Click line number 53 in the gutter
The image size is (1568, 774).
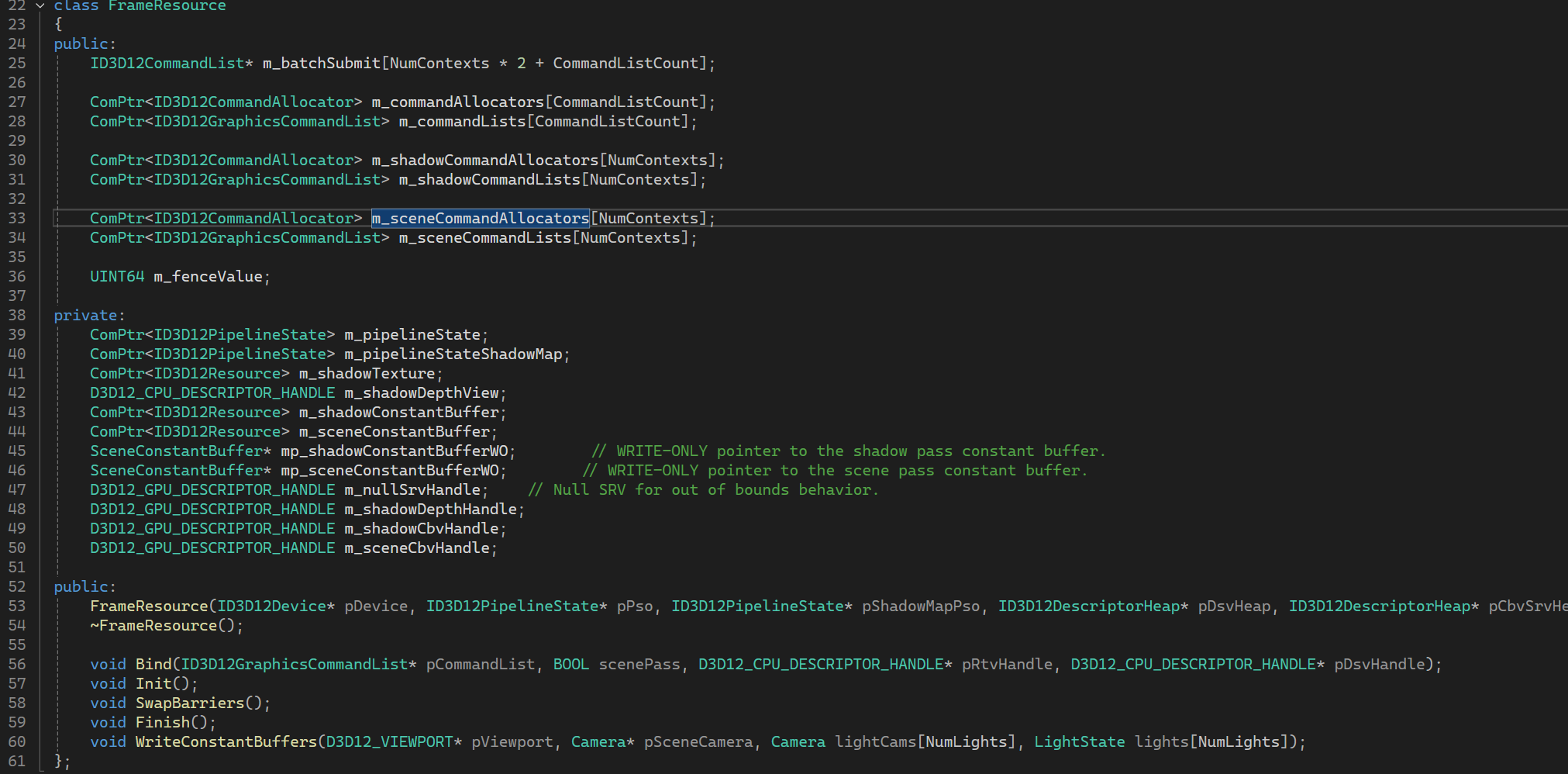(17, 606)
